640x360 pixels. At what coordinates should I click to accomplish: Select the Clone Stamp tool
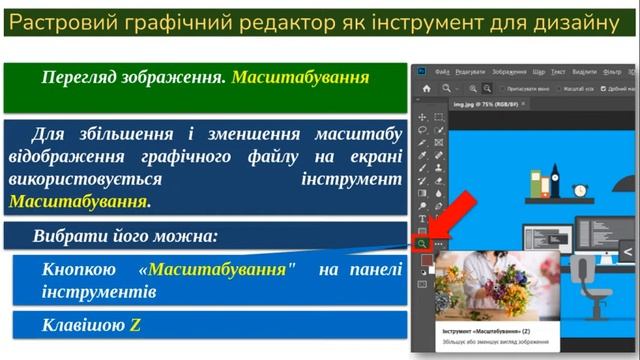pyautogui.click(x=439, y=168)
